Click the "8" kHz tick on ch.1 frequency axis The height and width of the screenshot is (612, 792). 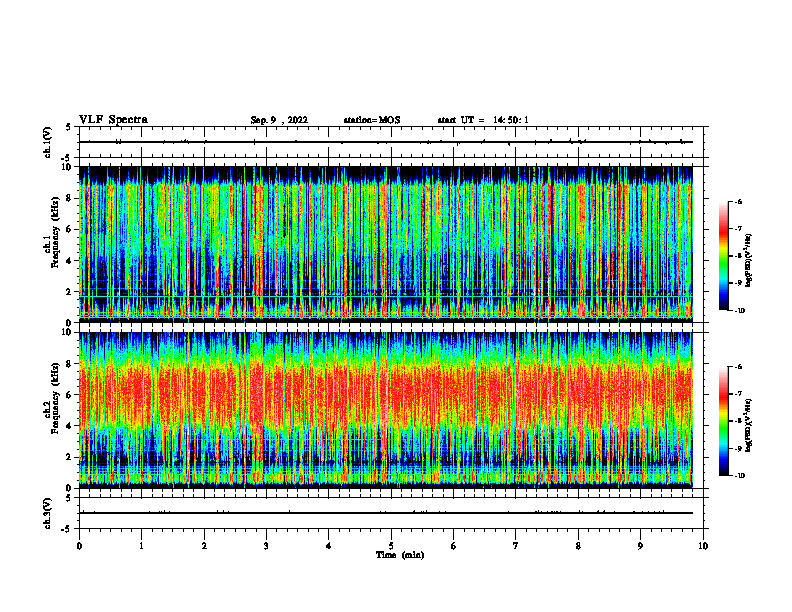click(x=70, y=198)
